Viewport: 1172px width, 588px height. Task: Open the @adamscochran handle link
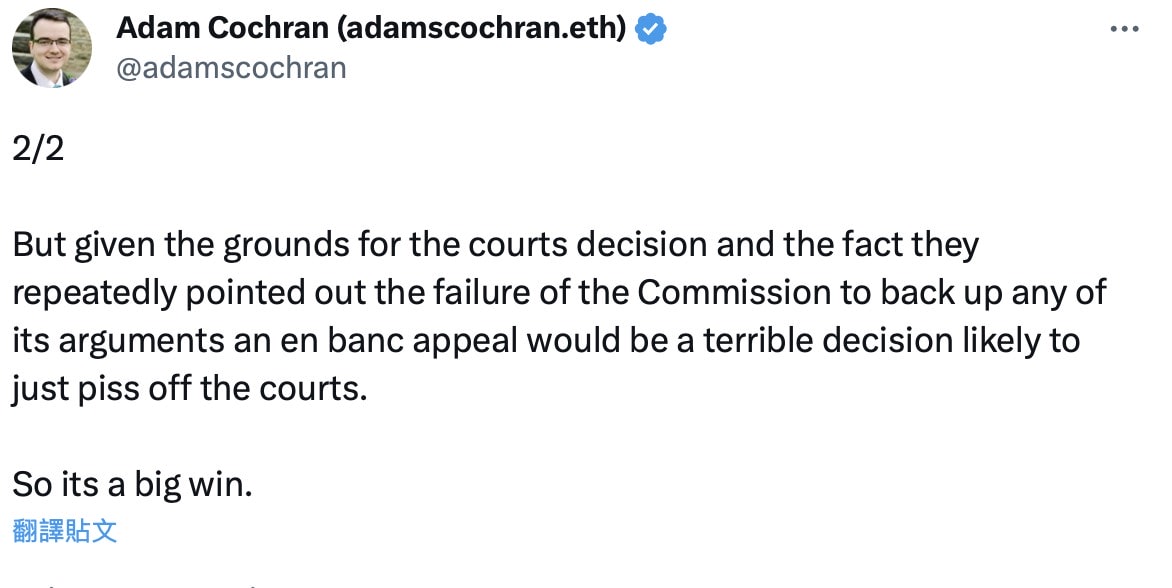click(x=231, y=68)
